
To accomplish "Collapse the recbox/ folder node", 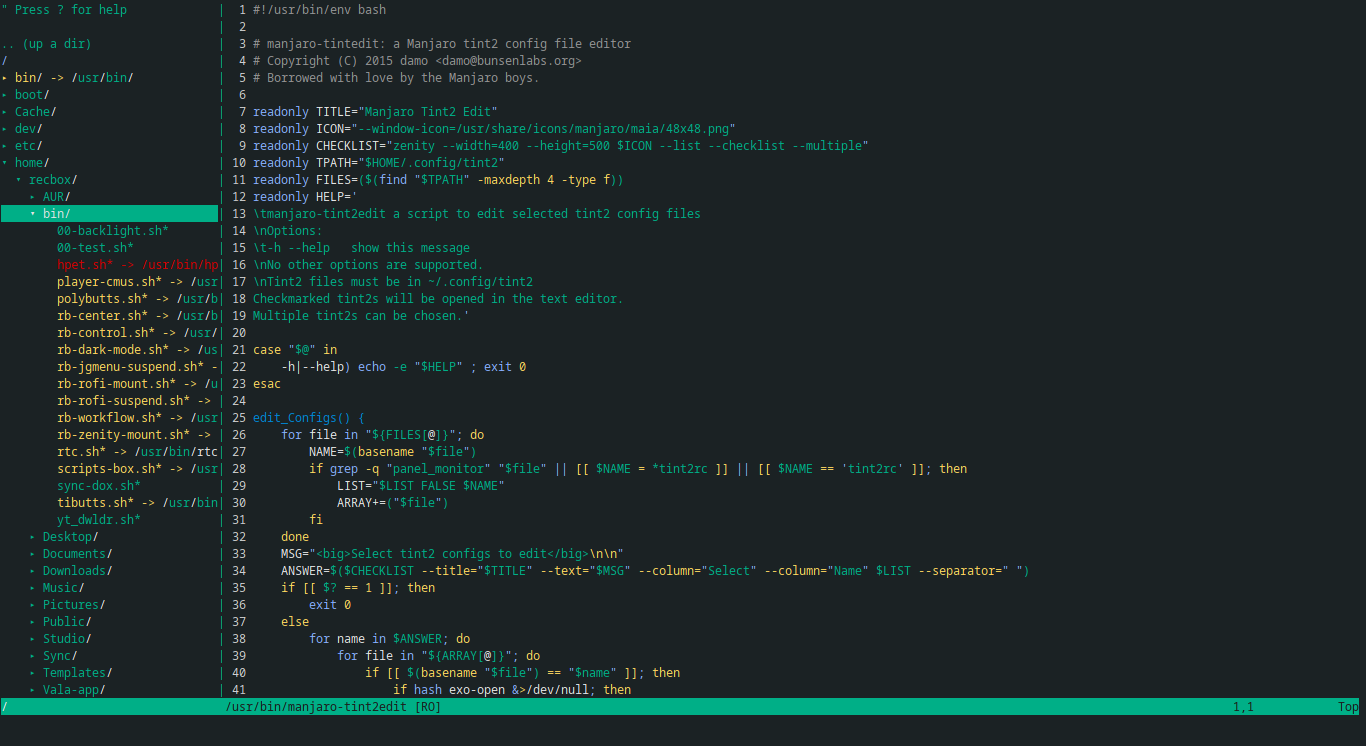I will tap(19, 180).
